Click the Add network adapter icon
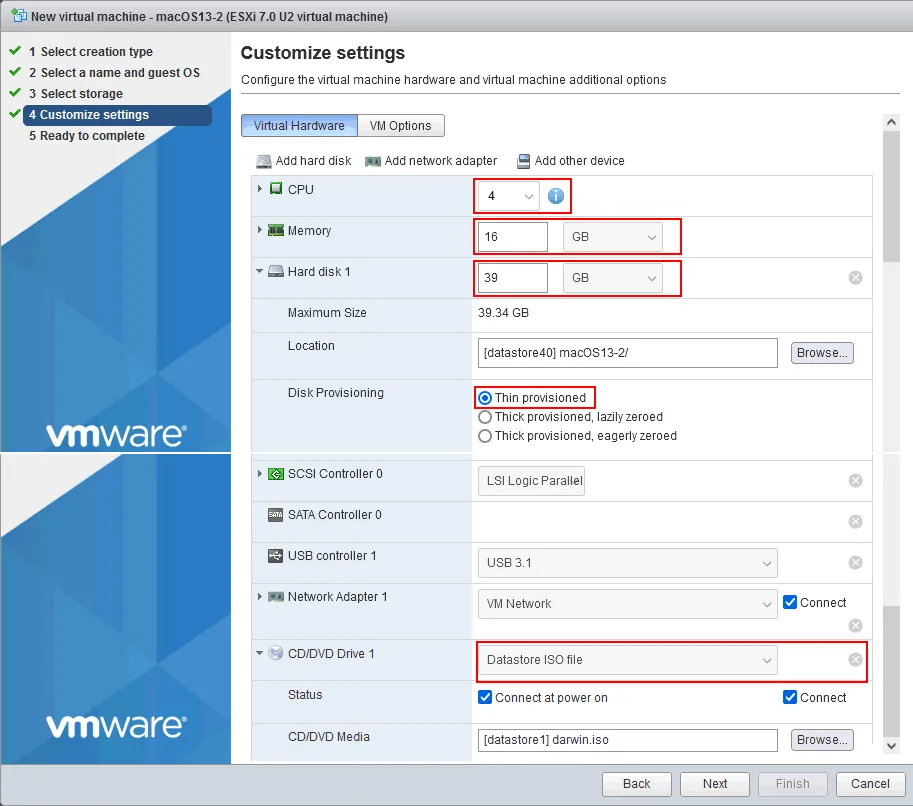 [373, 161]
